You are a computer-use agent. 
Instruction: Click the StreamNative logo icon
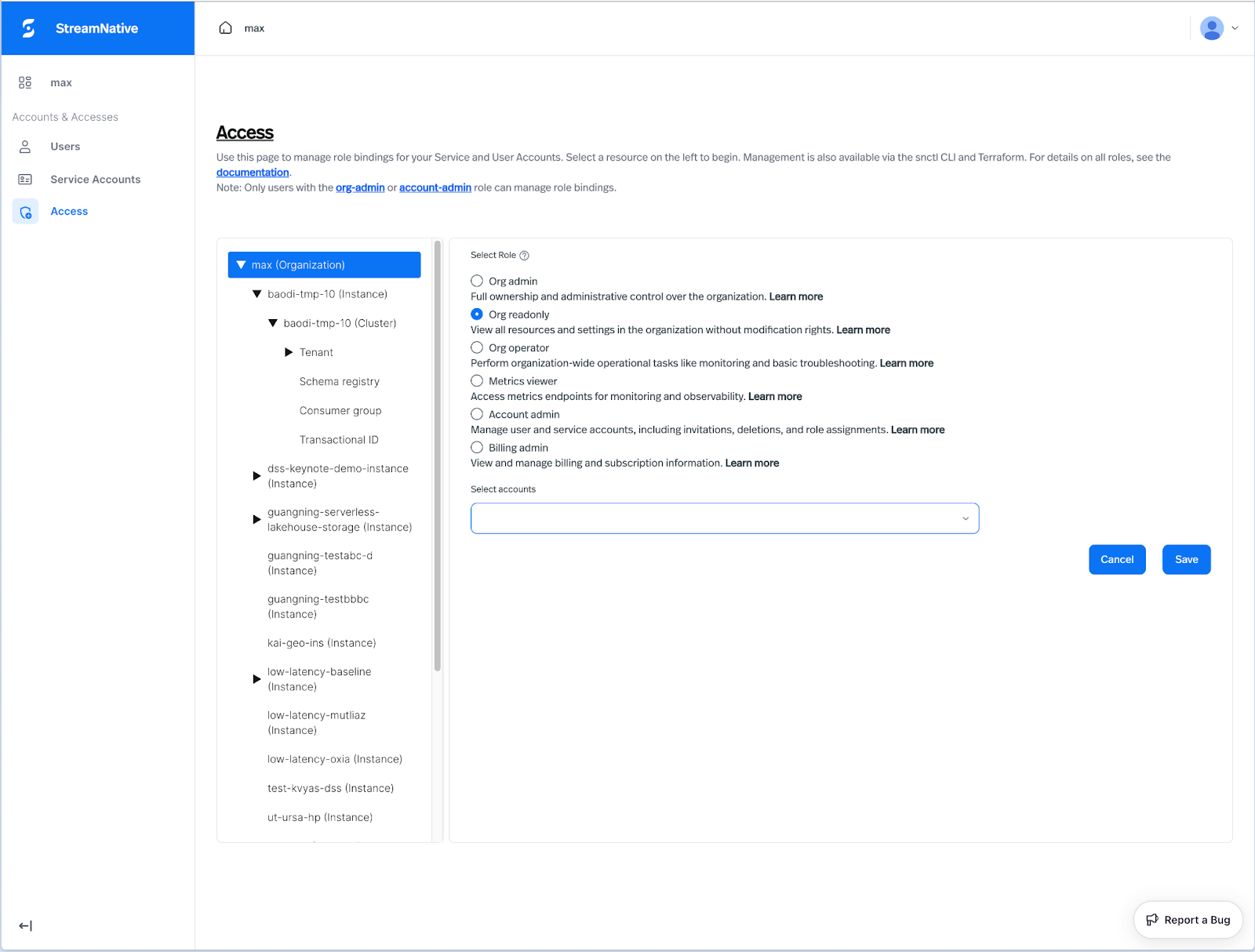tap(29, 28)
